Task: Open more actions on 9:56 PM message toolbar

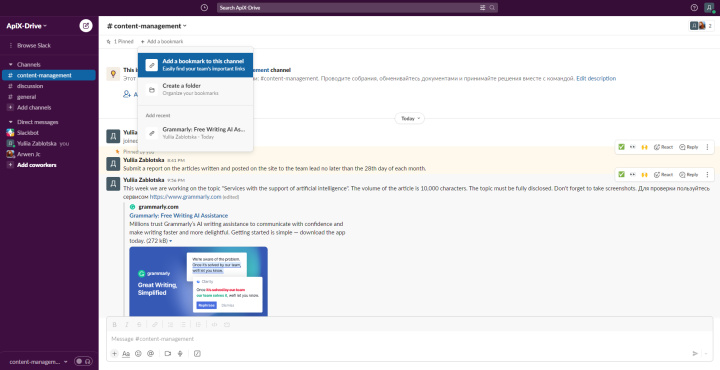Action: point(707,174)
